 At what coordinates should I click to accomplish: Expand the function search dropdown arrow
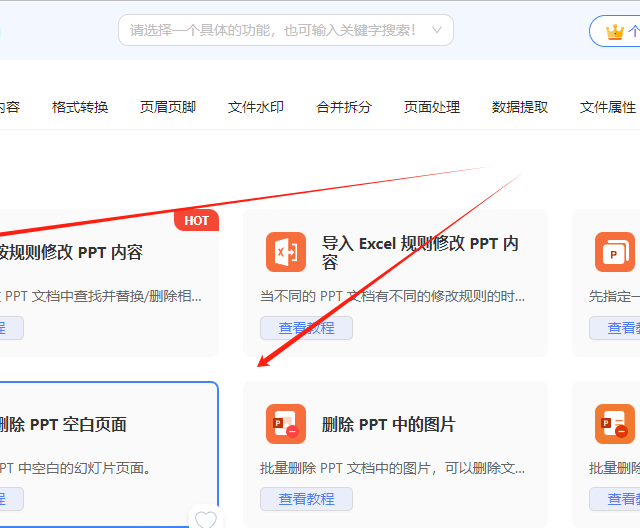(437, 30)
